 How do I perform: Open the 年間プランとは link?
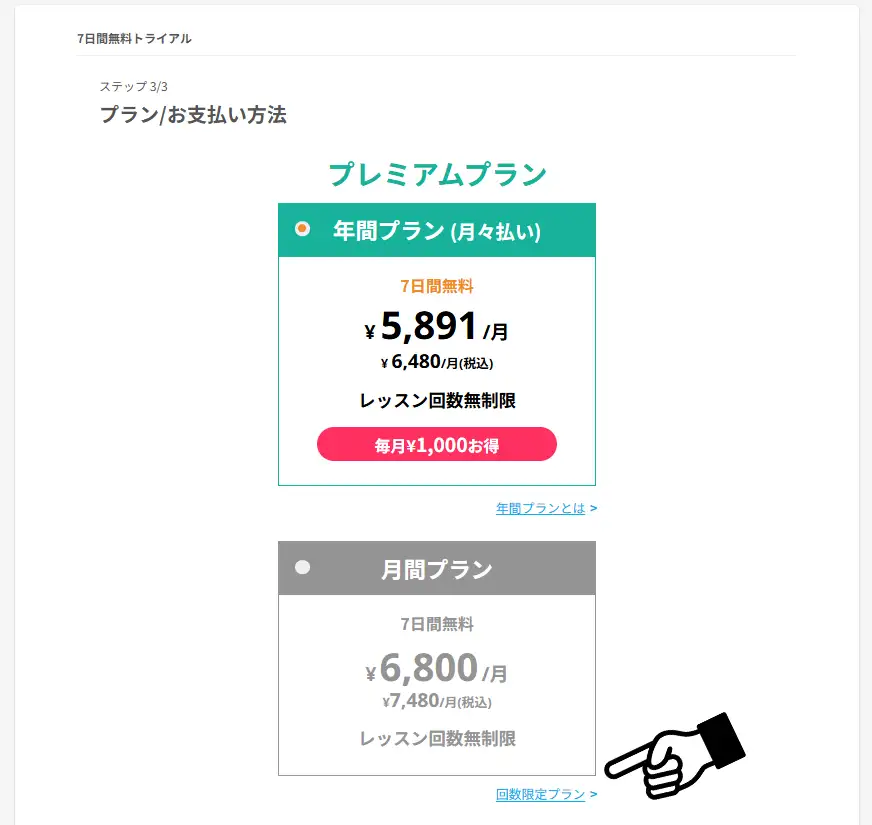(x=540, y=508)
